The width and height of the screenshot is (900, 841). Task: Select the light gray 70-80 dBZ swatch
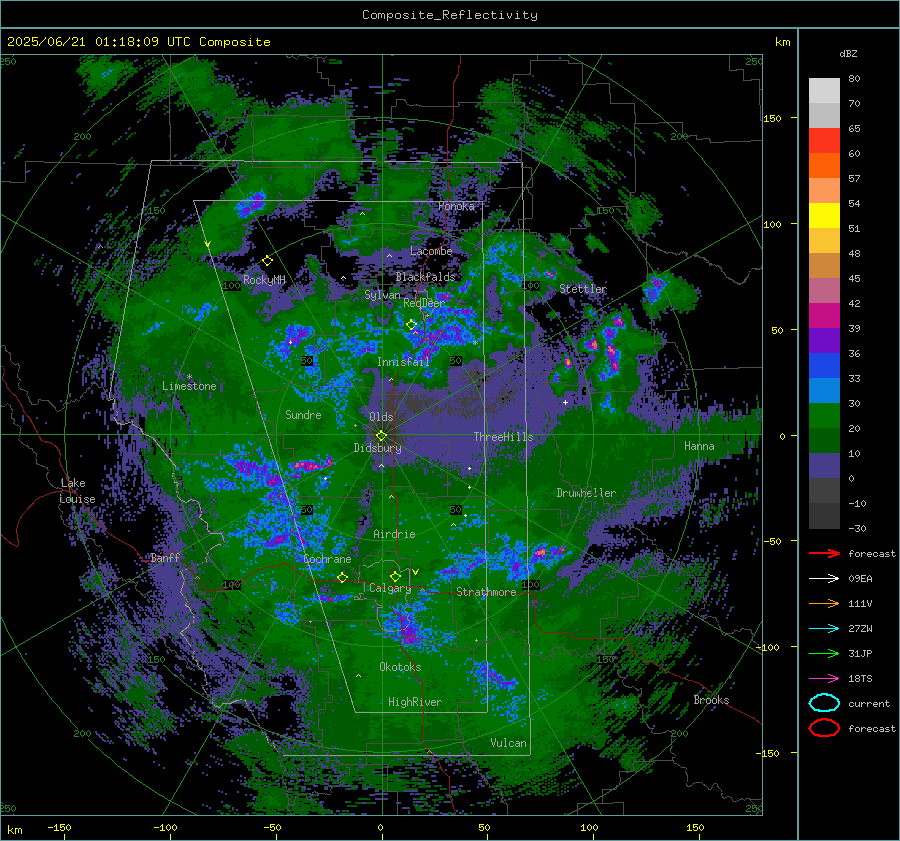coord(824,91)
